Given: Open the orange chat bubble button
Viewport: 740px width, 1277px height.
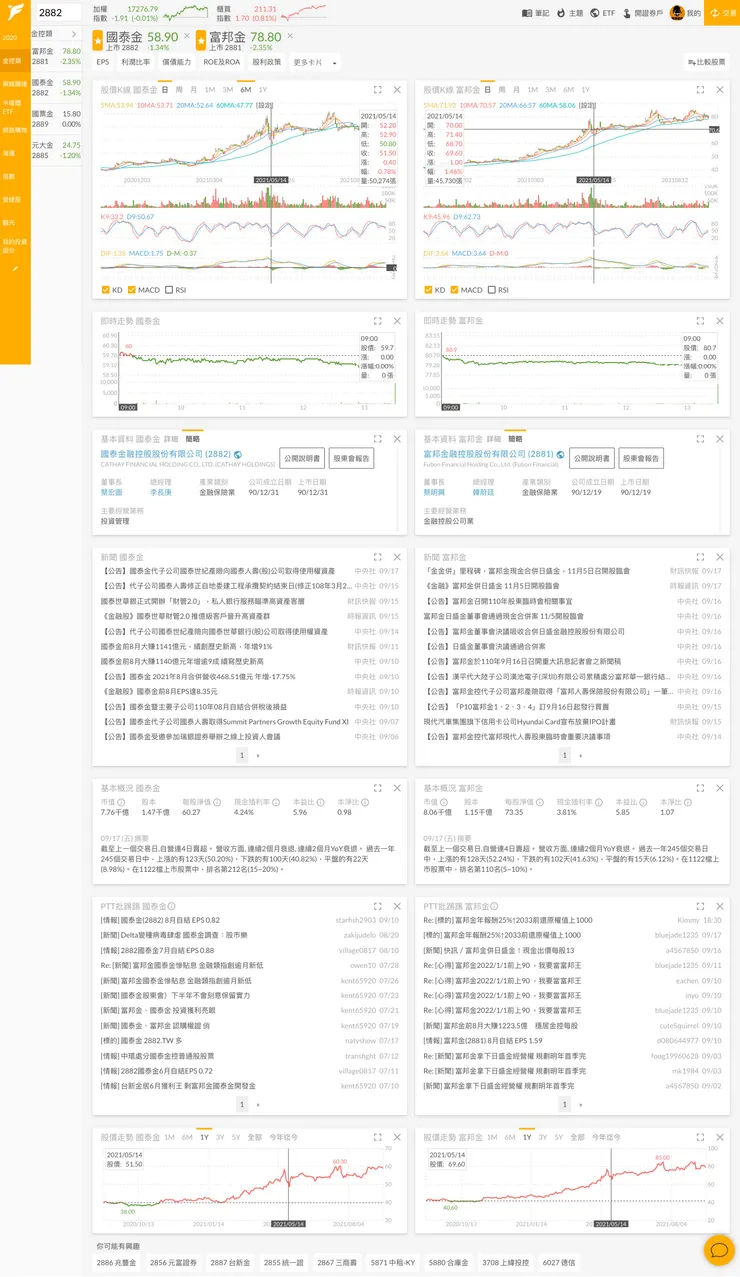Looking at the screenshot, I should (718, 1249).
